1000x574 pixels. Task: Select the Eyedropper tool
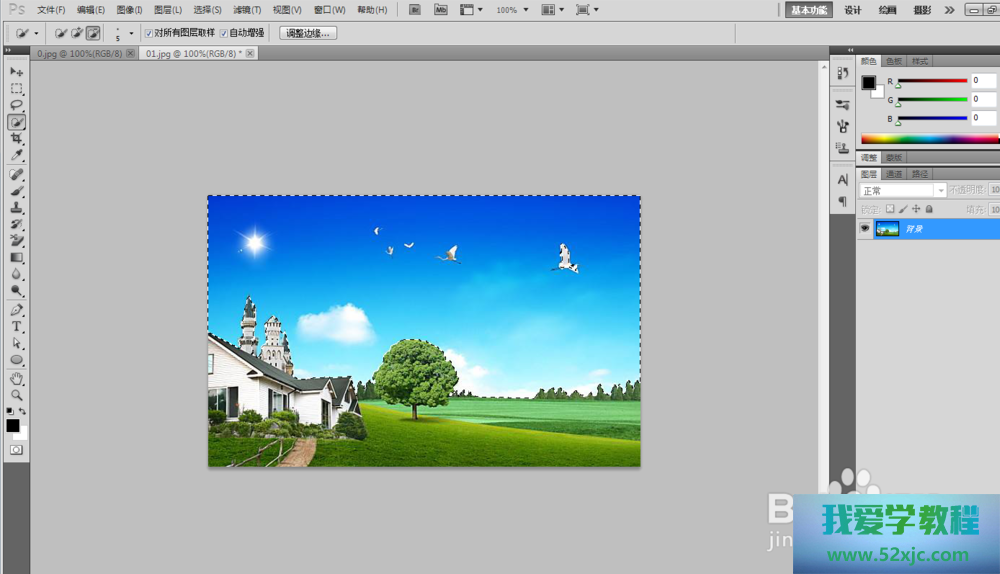(x=16, y=155)
